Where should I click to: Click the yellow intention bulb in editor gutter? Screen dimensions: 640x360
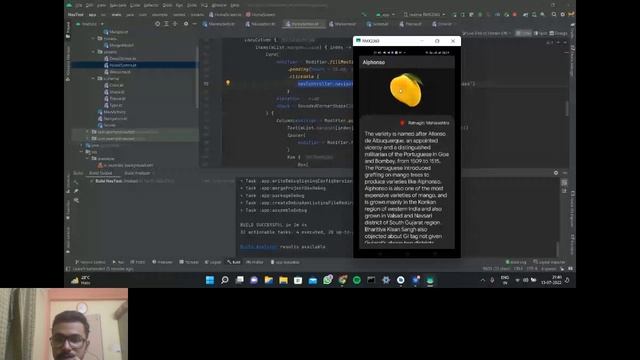228,83
